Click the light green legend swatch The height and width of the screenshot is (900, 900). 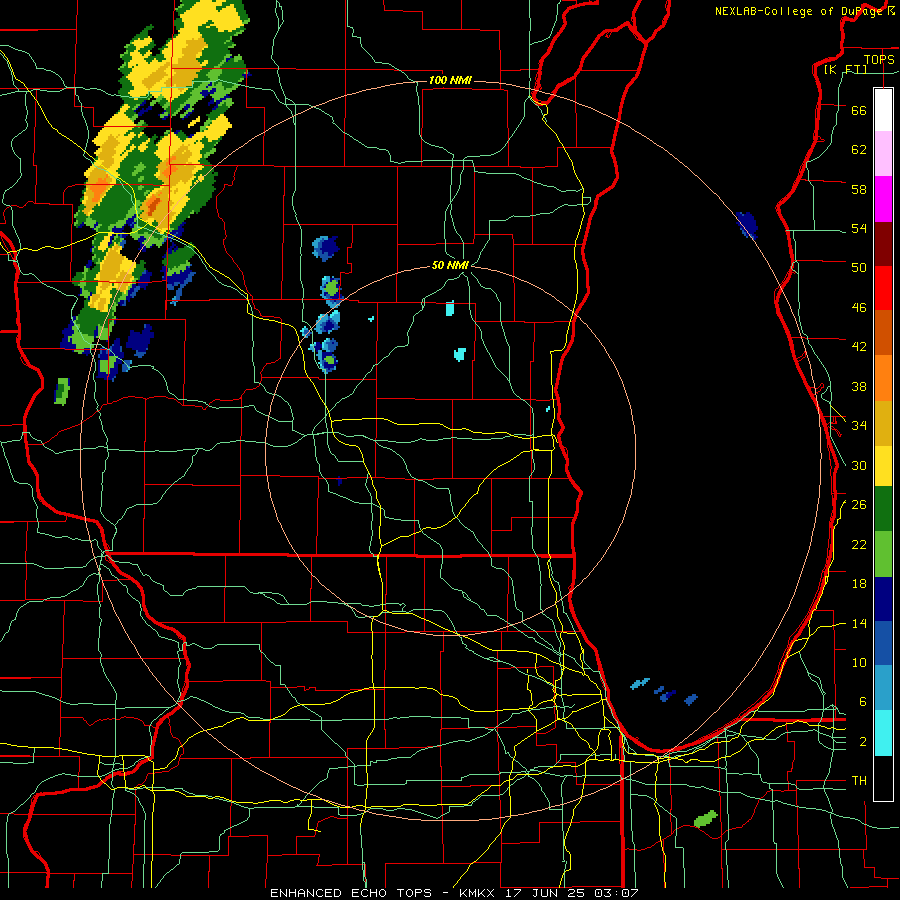pyautogui.click(x=883, y=554)
